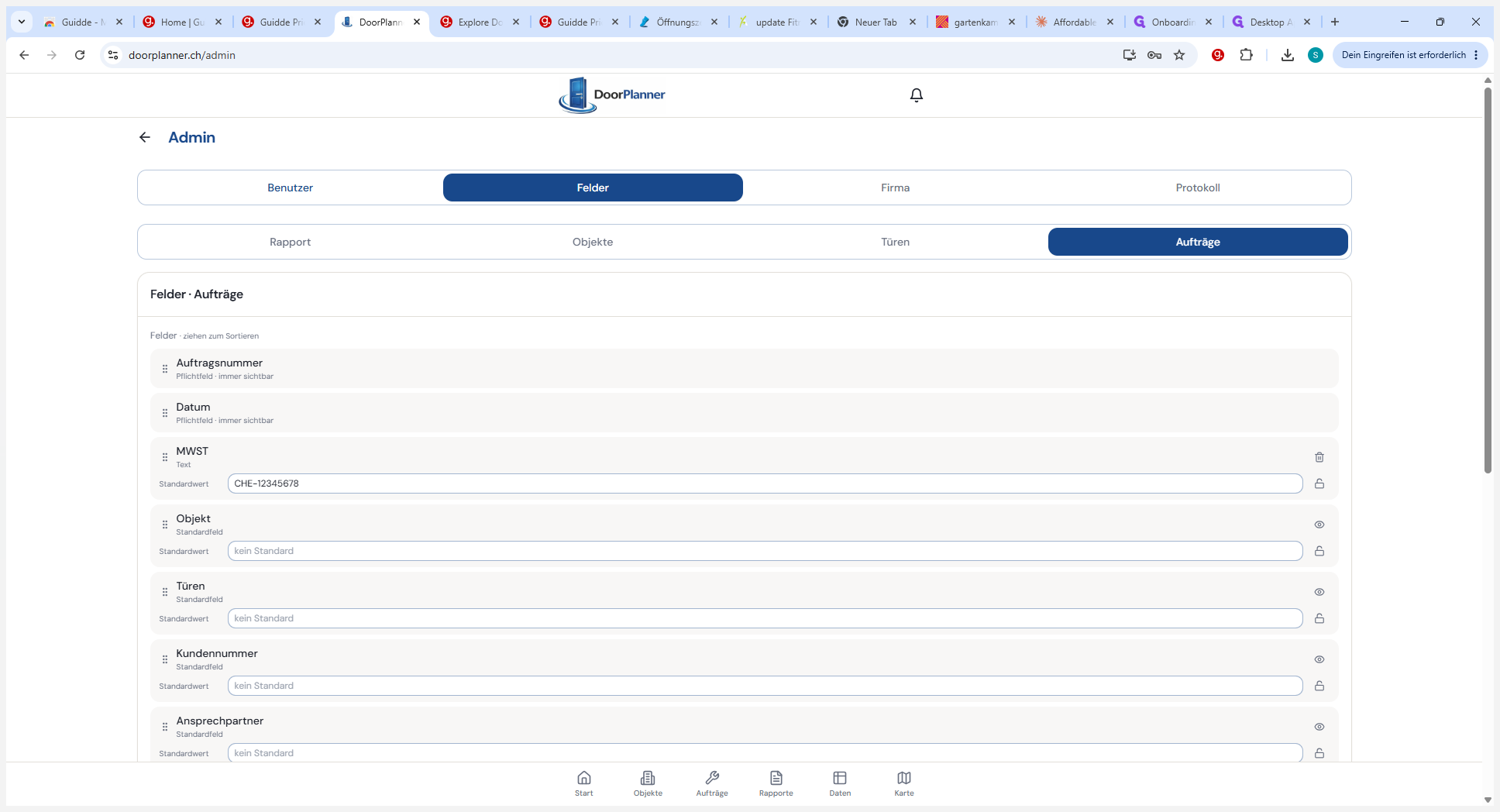Image resolution: width=1500 pixels, height=812 pixels.
Task: Open Rapporte in bottom navigation
Action: pos(776,783)
